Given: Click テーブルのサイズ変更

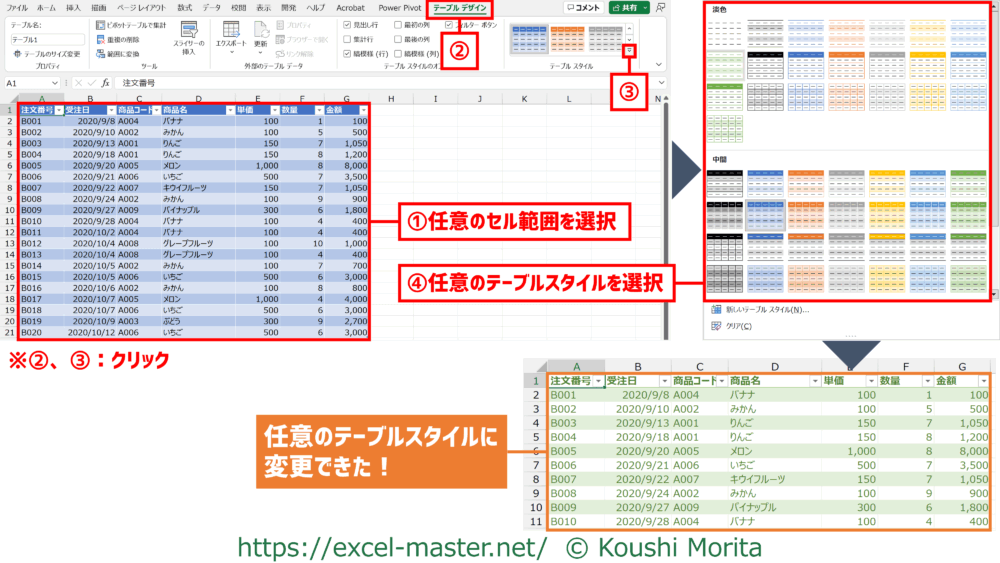Looking at the screenshot, I should (52, 53).
